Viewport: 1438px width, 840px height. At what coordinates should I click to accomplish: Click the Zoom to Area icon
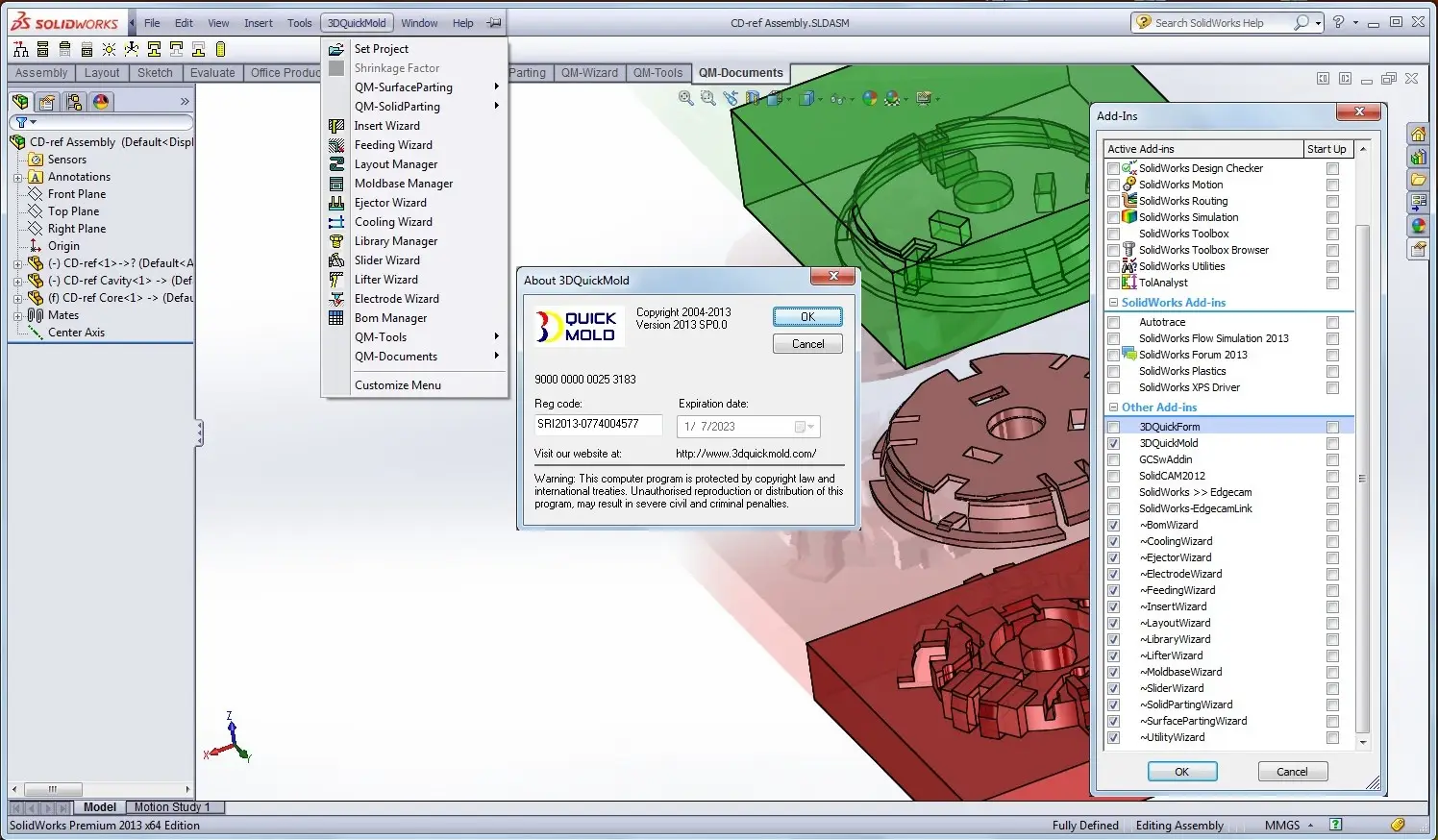708,98
